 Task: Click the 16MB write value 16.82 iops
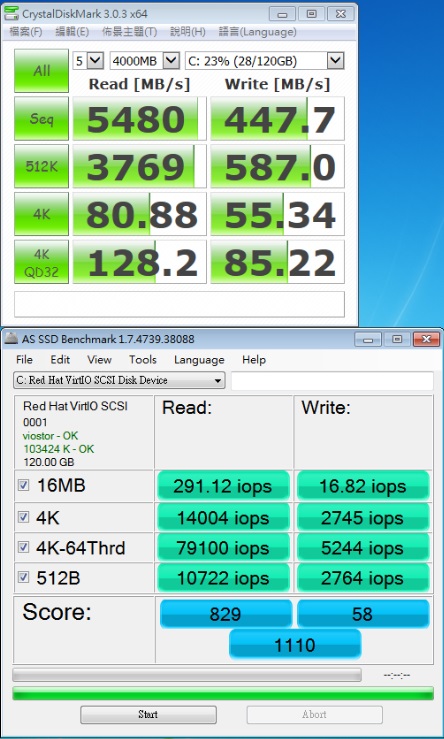[363, 486]
